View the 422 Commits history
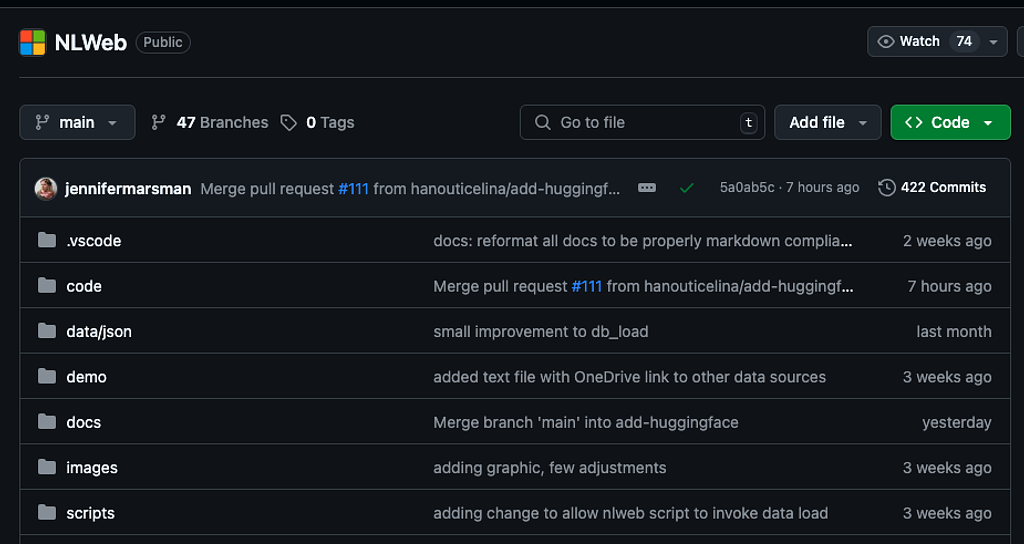This screenshot has width=1024, height=544. click(932, 187)
